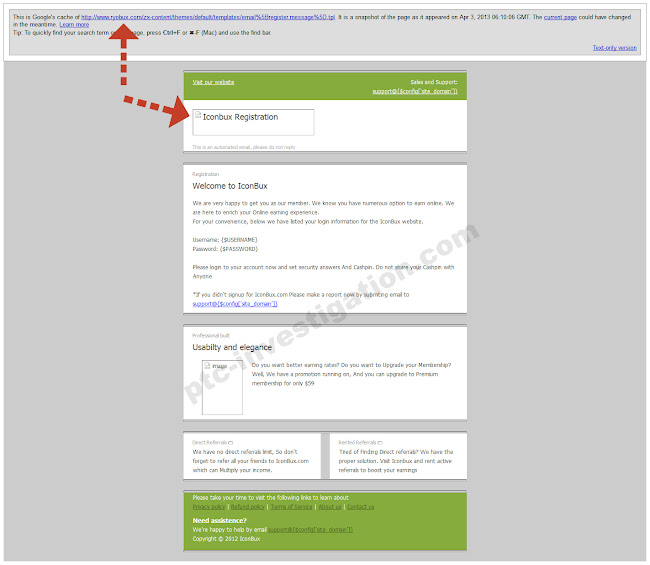Click the 'Copyright © 2012 IconBux' text

click(226, 539)
